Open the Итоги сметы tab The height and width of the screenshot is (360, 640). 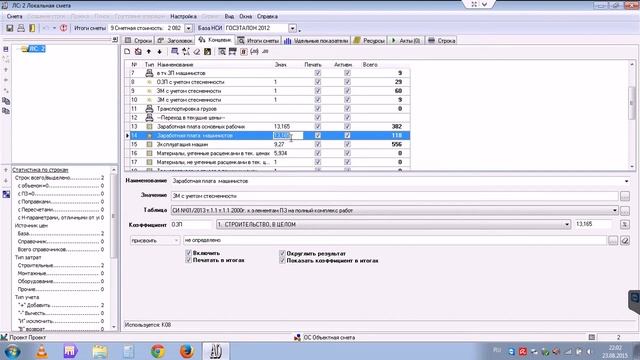pos(259,40)
